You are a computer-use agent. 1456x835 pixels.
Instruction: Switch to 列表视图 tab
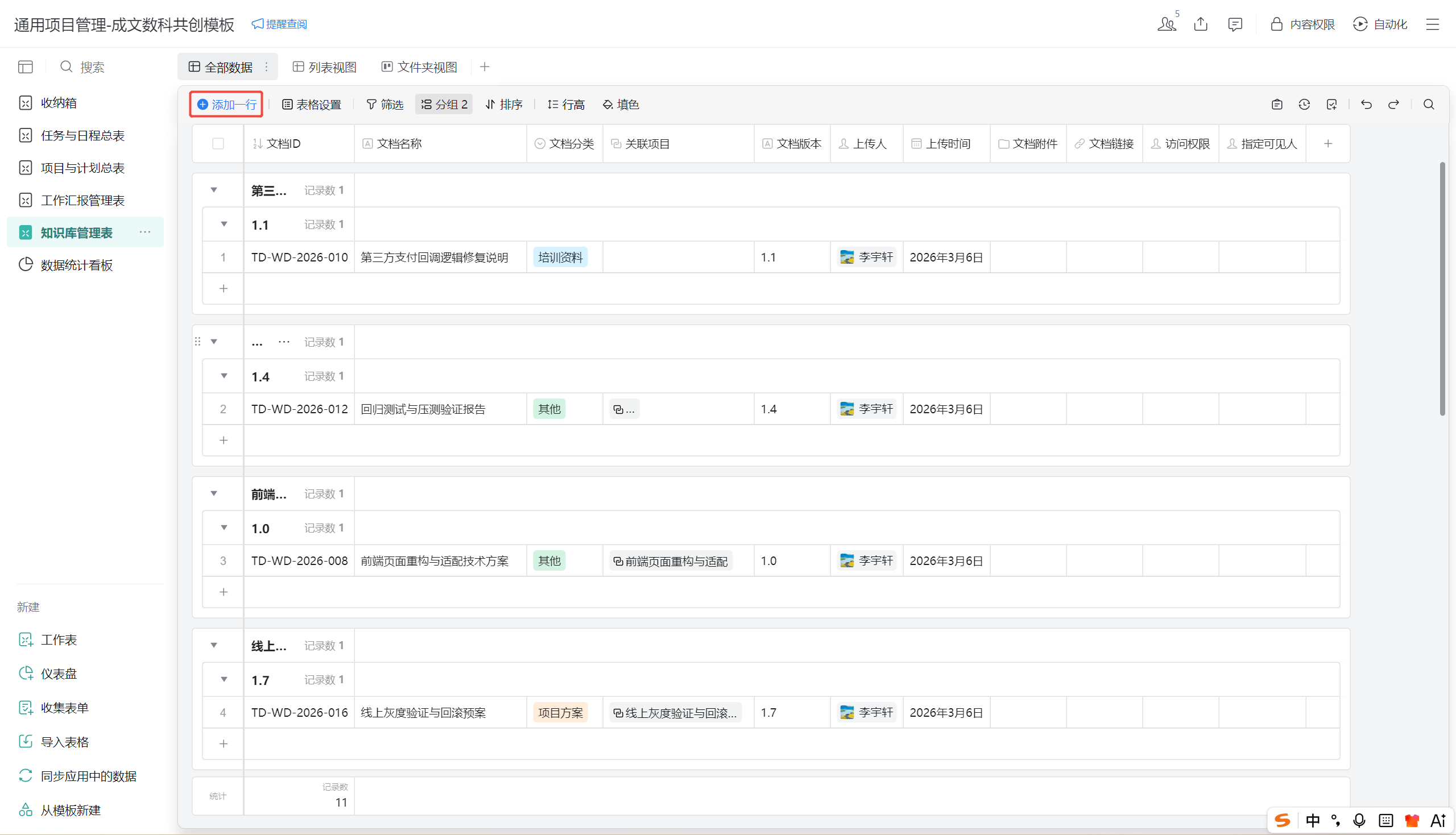pos(325,67)
